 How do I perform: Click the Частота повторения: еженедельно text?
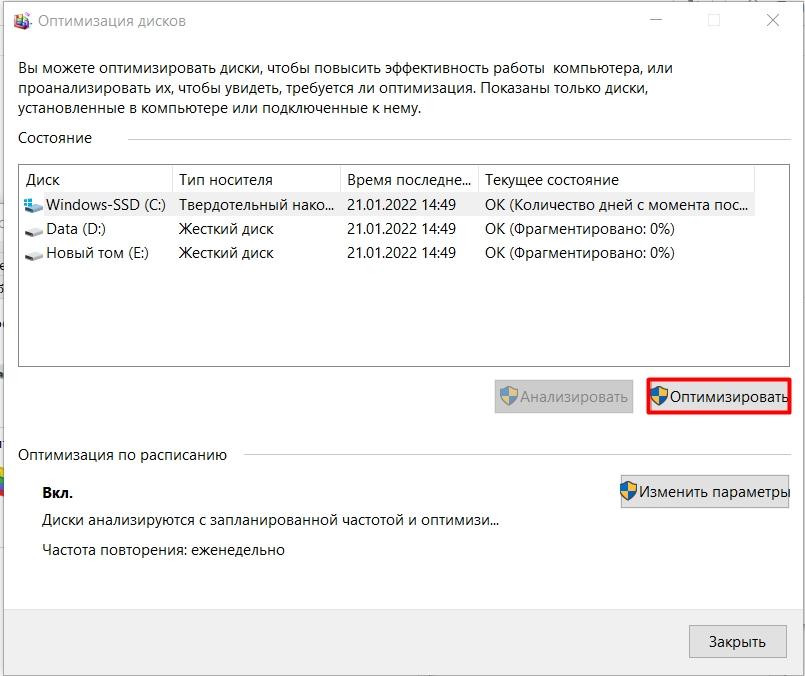(163, 550)
